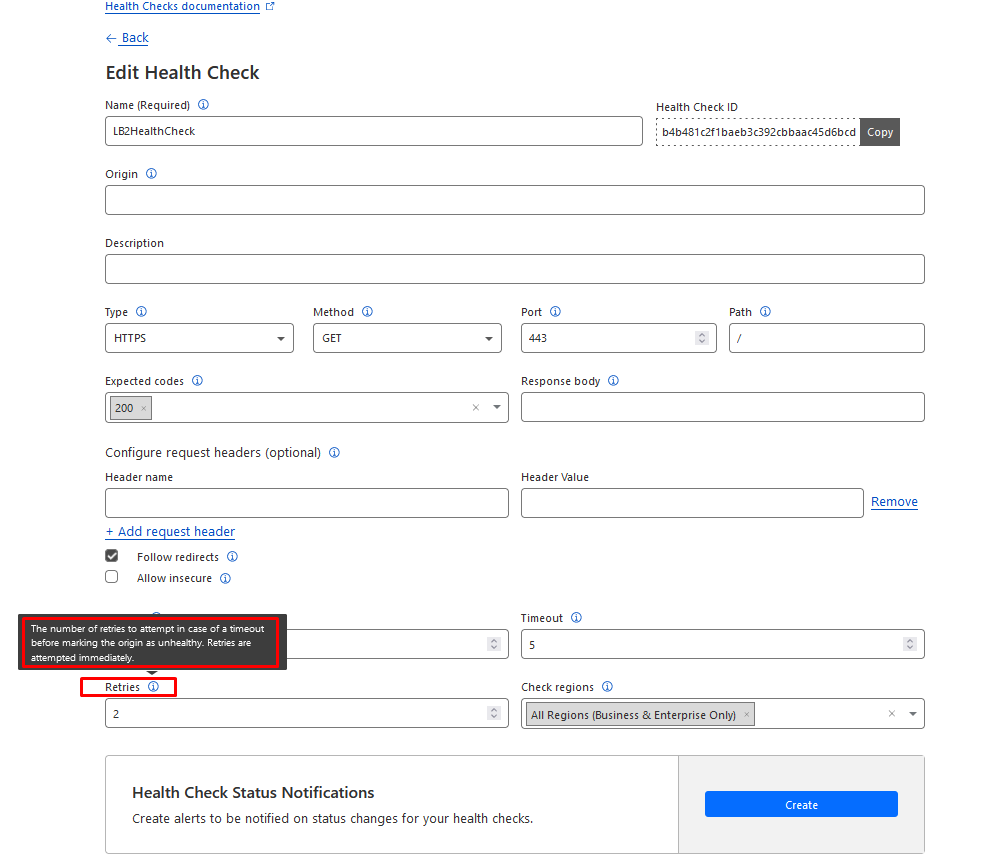985x861 pixels.
Task: Click the Expected codes info icon
Action: [197, 380]
